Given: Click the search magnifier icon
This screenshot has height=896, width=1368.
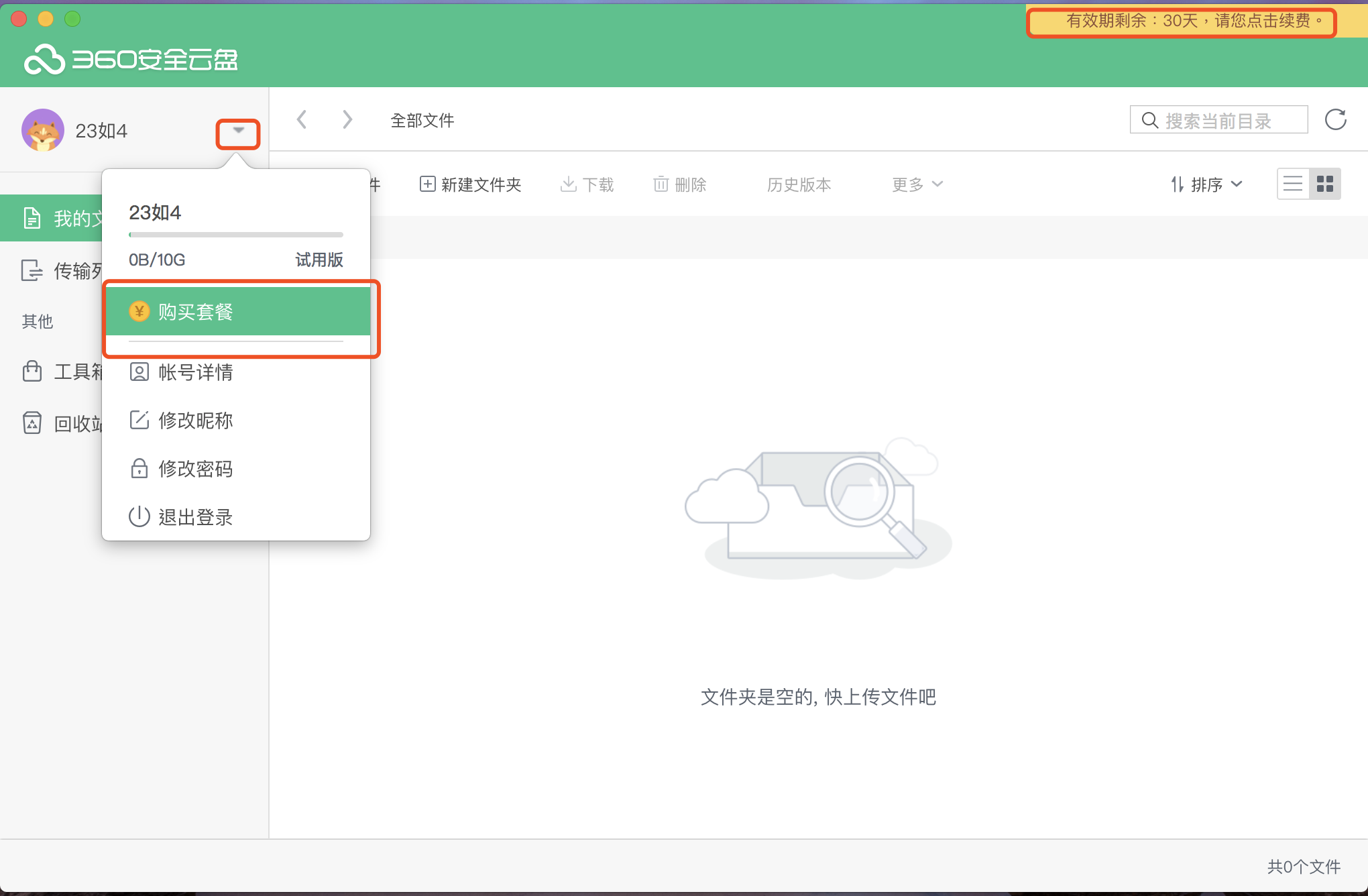Looking at the screenshot, I should click(x=1149, y=121).
